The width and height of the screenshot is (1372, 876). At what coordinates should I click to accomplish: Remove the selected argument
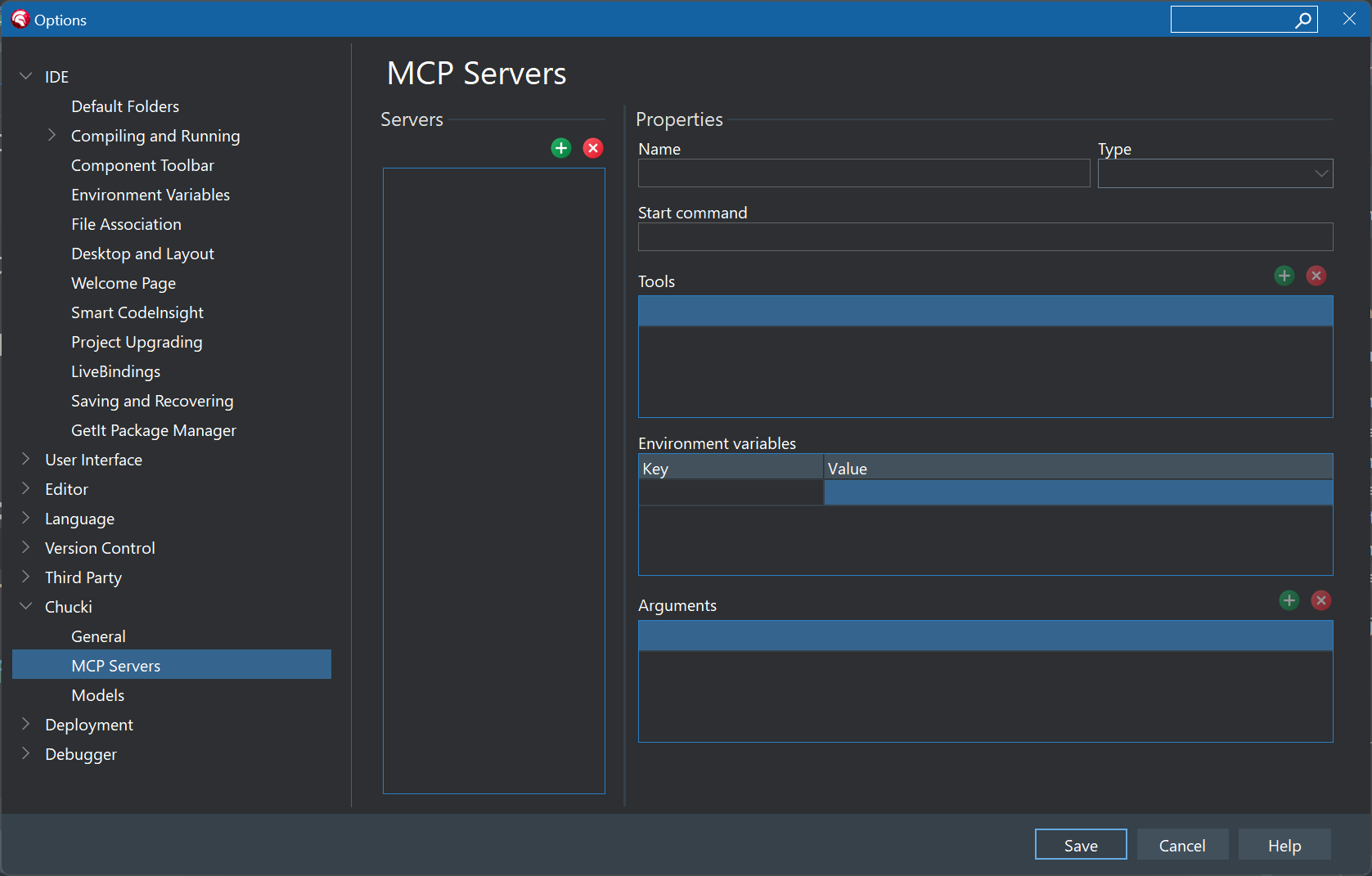1320,600
